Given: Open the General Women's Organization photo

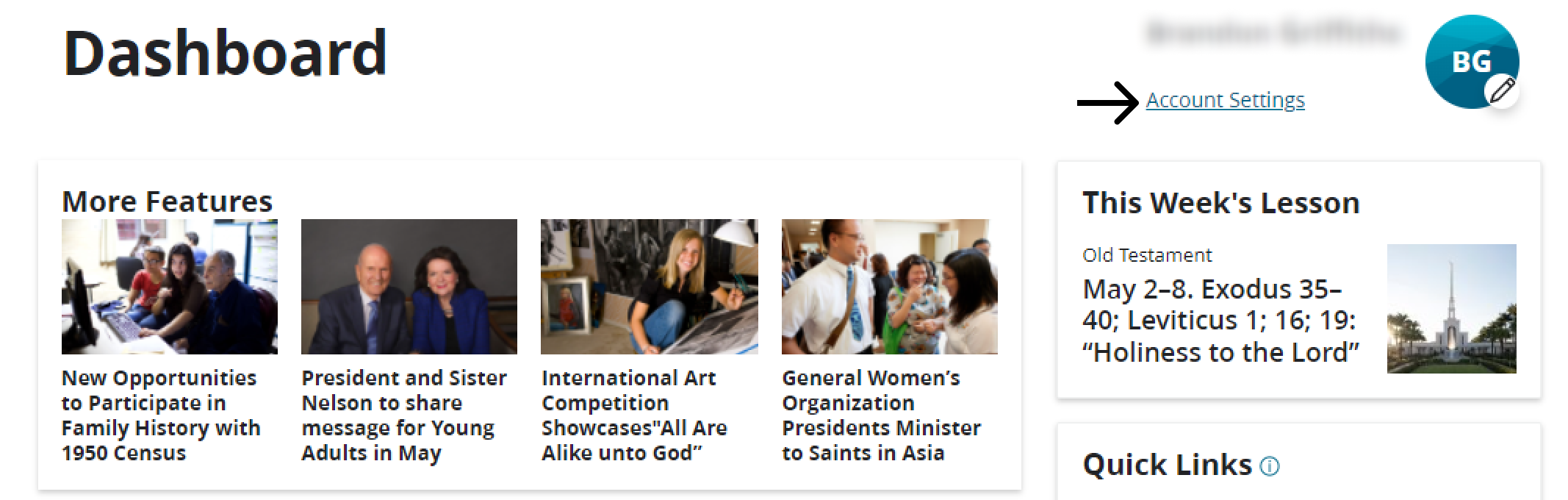Looking at the screenshot, I should (890, 287).
